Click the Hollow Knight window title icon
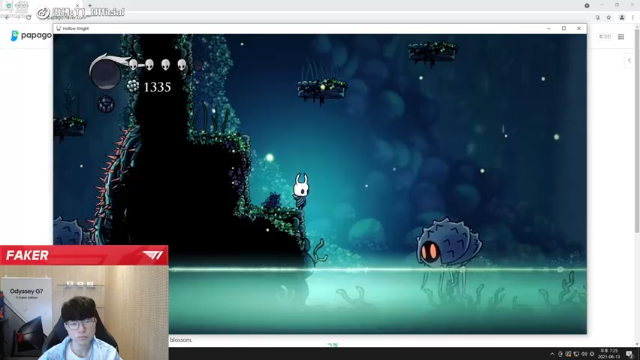The height and width of the screenshot is (360, 640). pos(58,28)
